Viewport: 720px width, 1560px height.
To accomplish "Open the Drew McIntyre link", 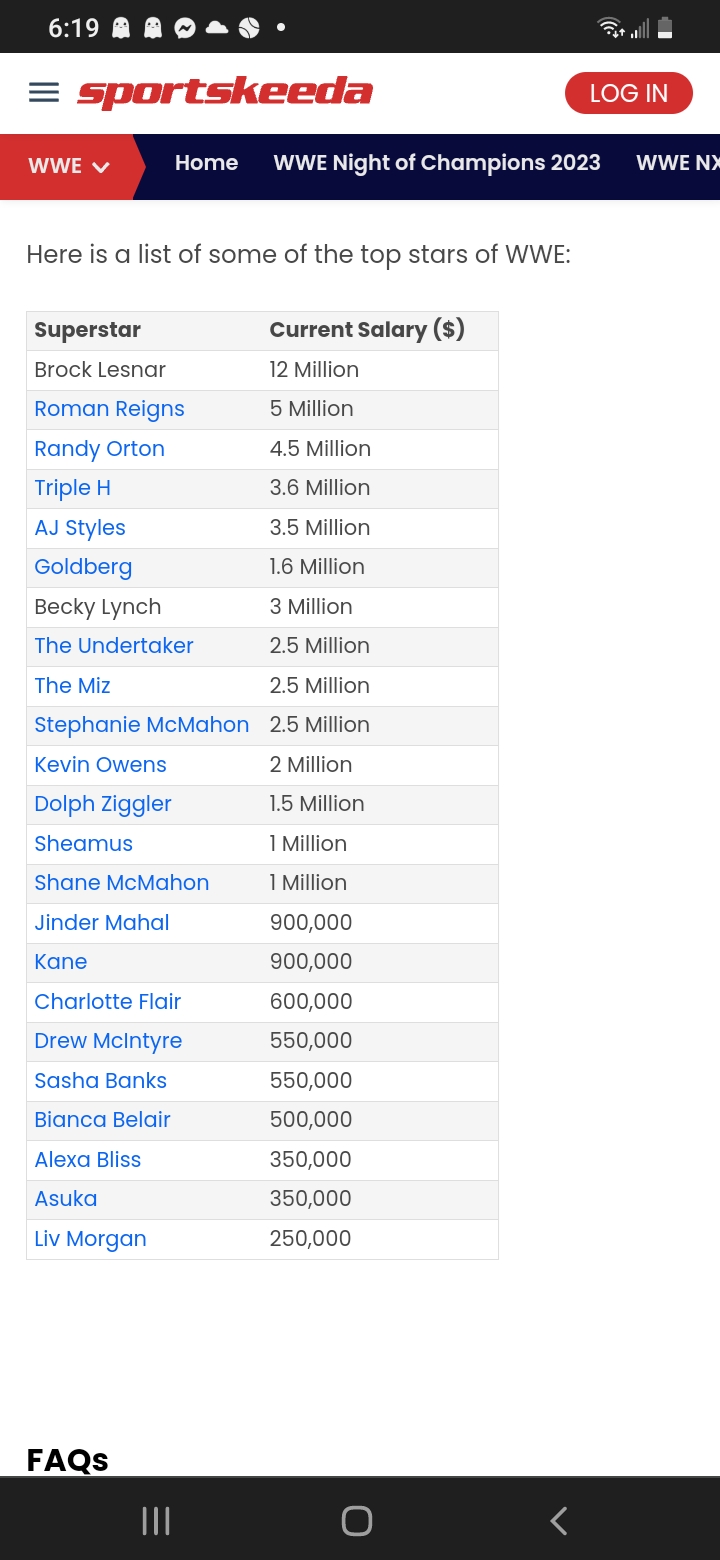I will [108, 1041].
